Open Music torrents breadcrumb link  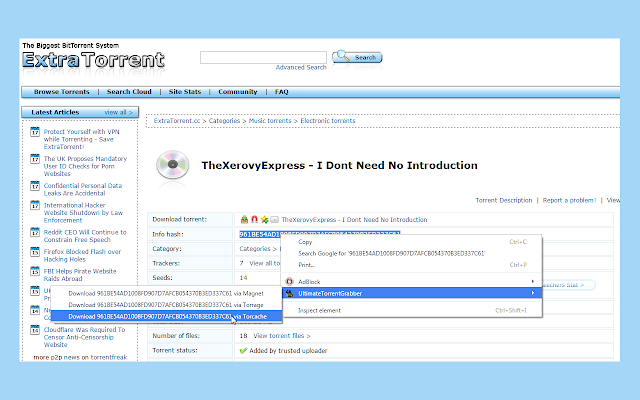coord(270,121)
